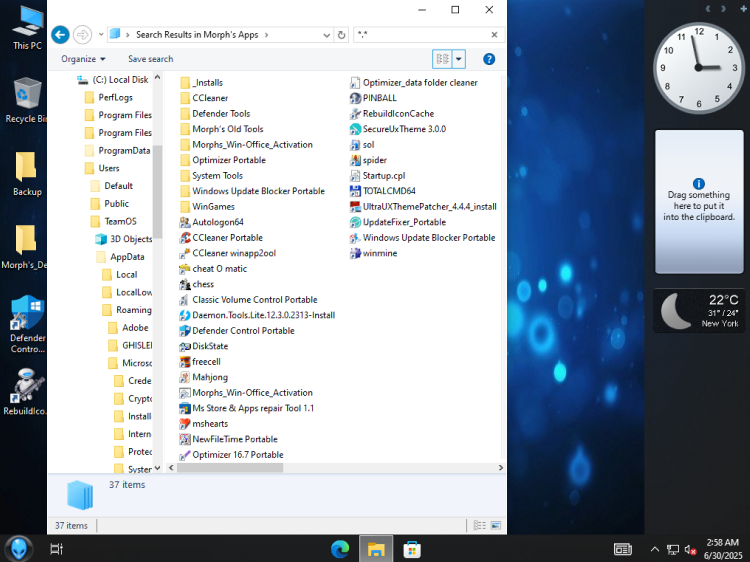Viewport: 750px width, 562px height.
Task: Open Ms Store & Apps repair Tool 1.1
Action: coord(247,408)
